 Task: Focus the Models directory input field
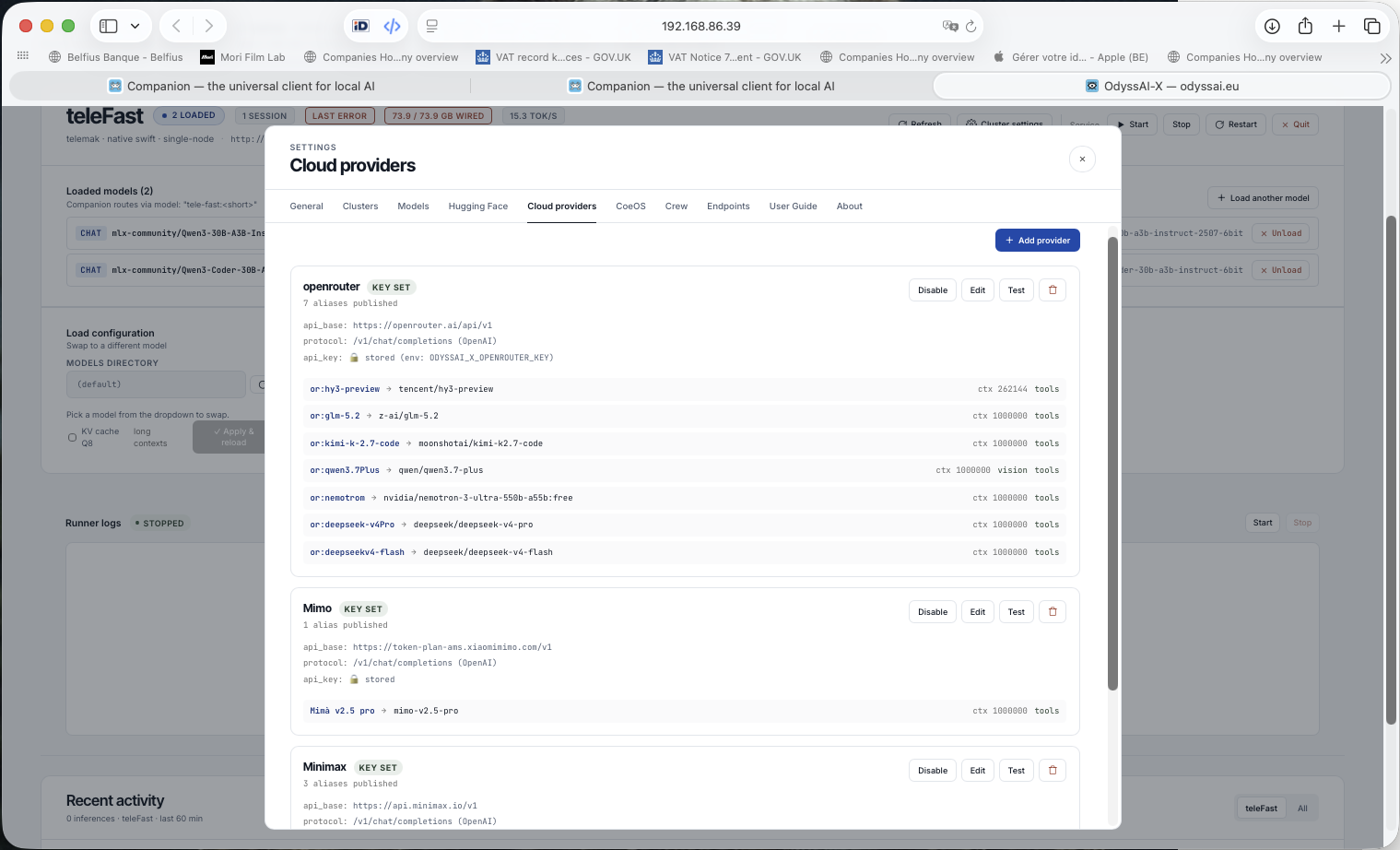pyautogui.click(x=156, y=384)
